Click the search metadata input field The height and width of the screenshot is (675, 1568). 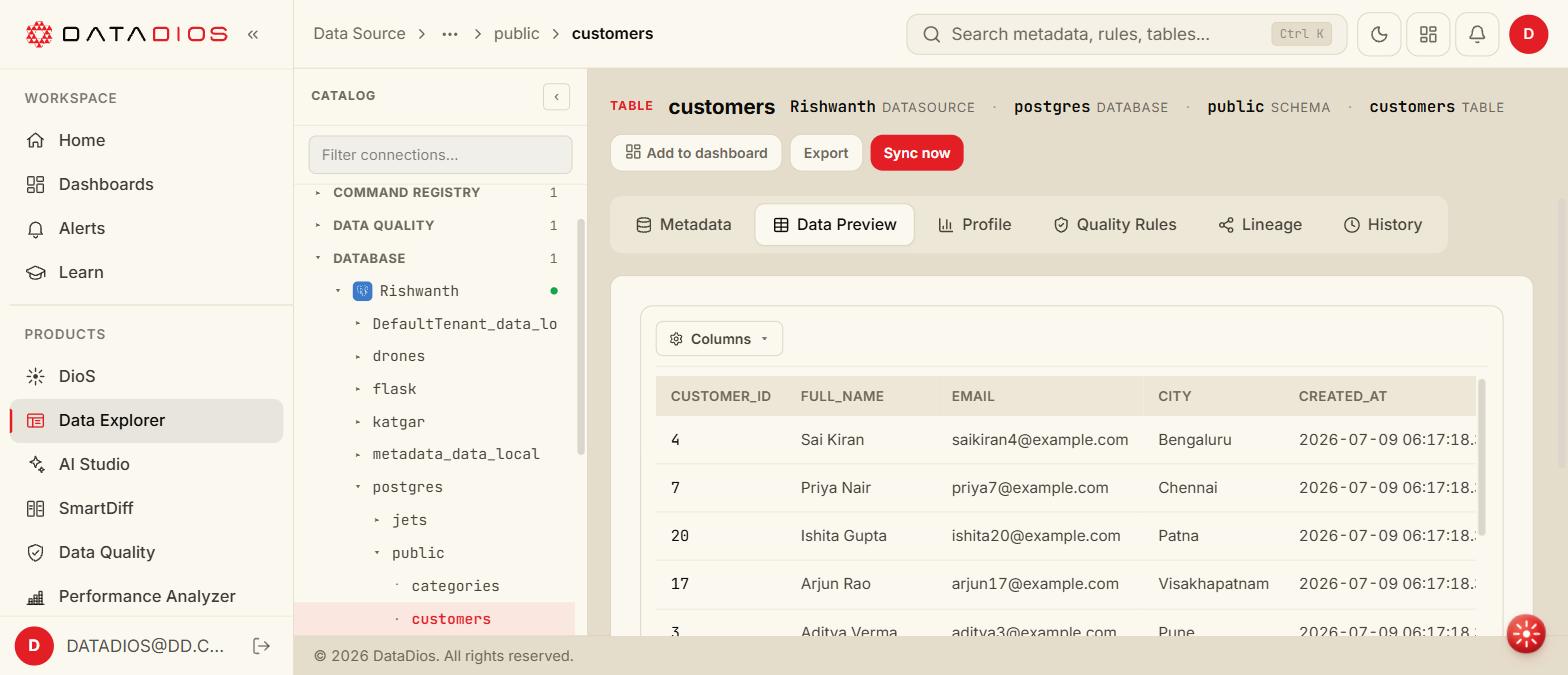pyautogui.click(x=1126, y=34)
